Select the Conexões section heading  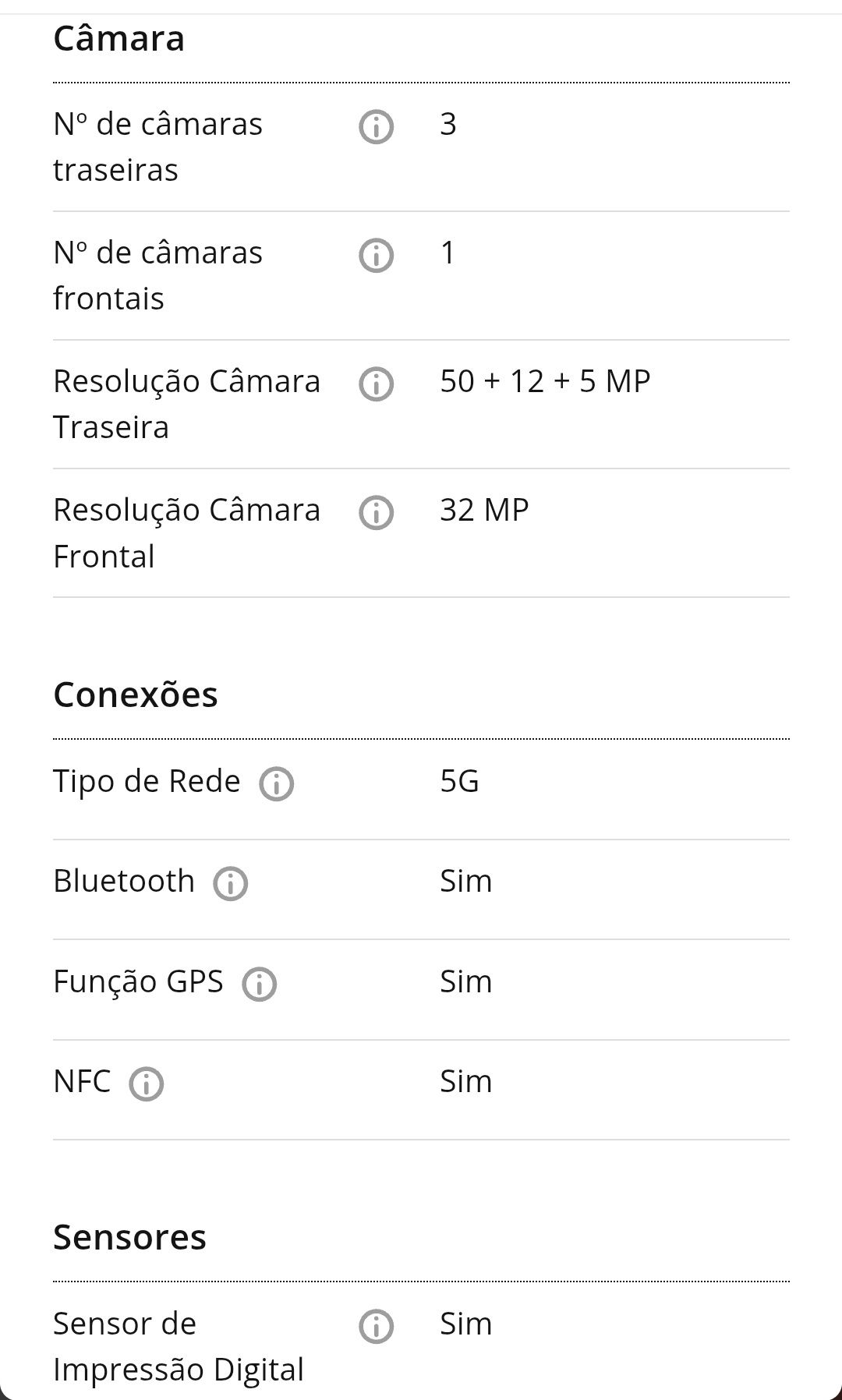point(136,694)
